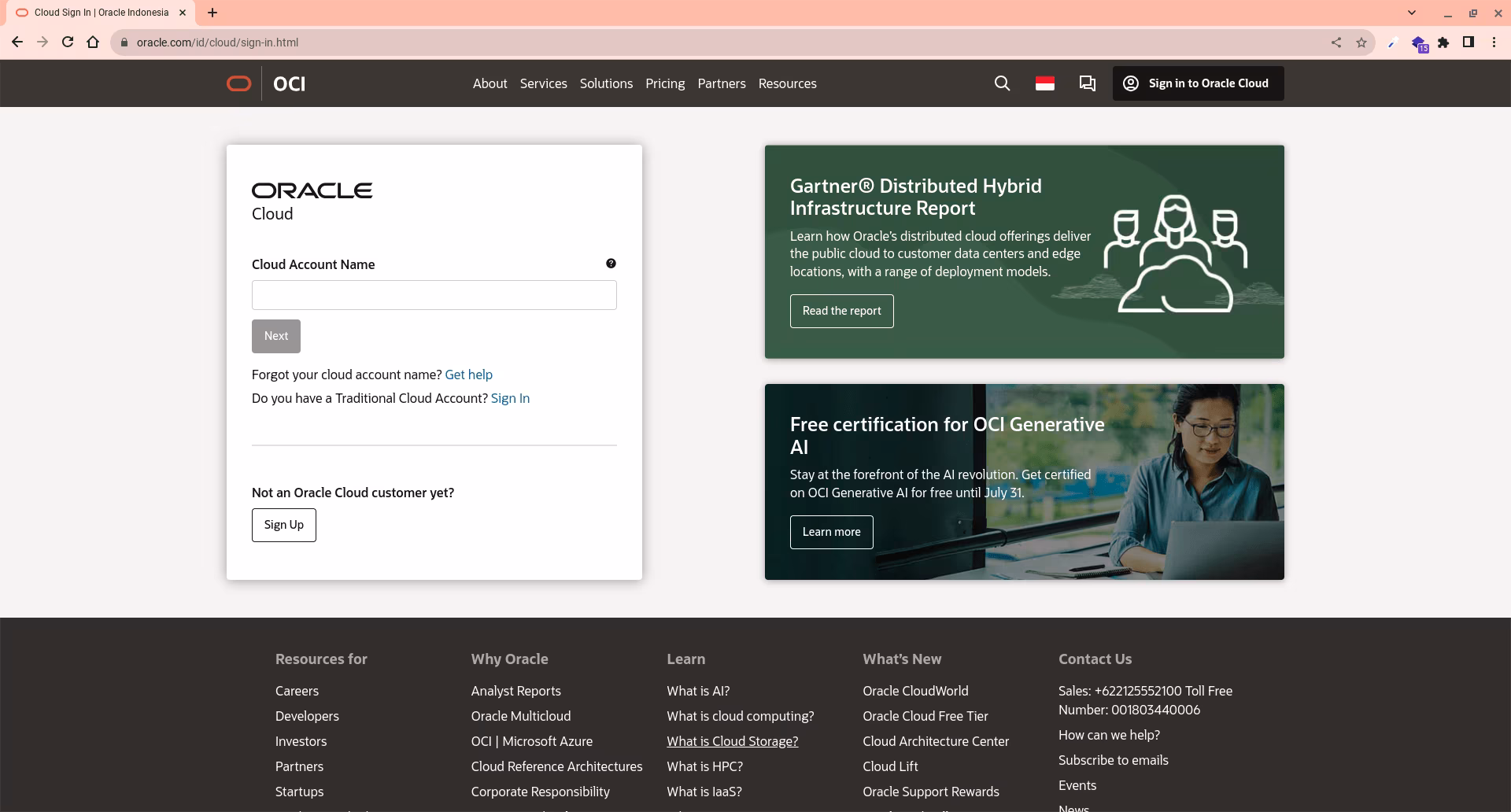Click the blue extension icon with badge

click(x=1419, y=43)
